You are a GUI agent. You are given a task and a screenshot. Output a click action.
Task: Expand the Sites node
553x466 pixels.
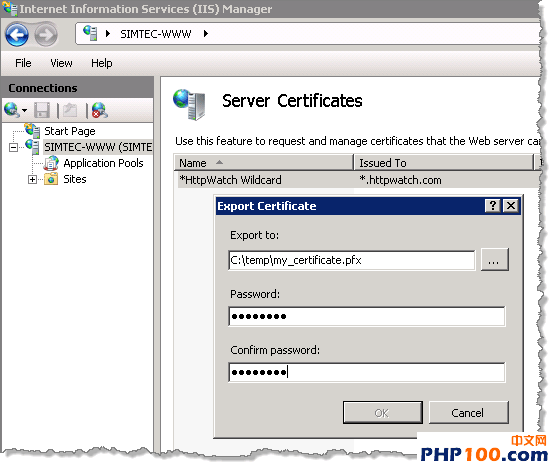[x=32, y=180]
